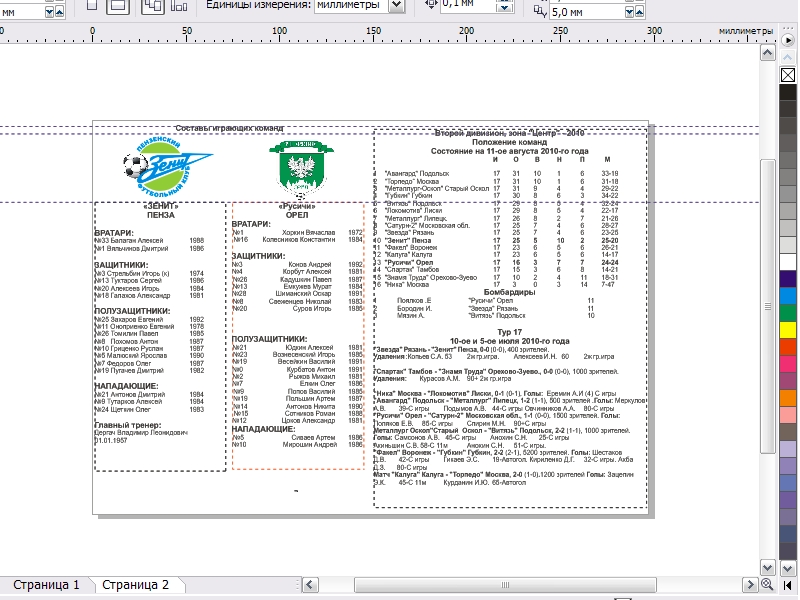Pick the black color swatch
Screen dimensions: 800x600
coord(788,92)
